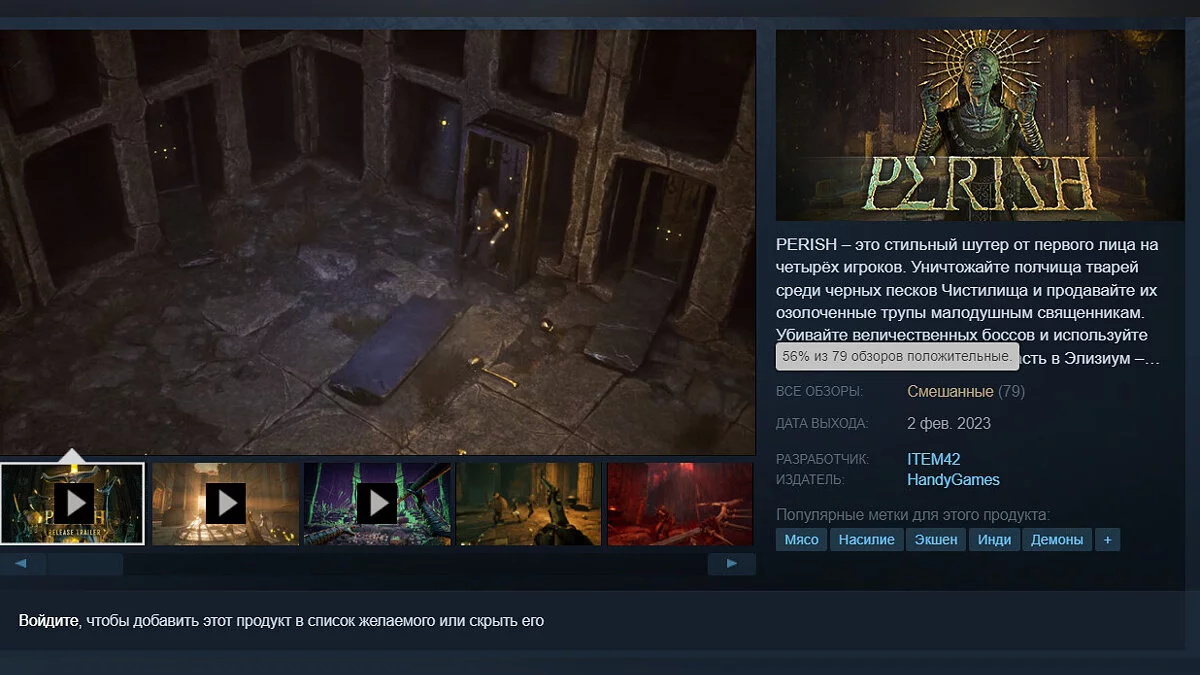
Task: Play the PERISH release trailer thumbnail
Action: coord(73,503)
